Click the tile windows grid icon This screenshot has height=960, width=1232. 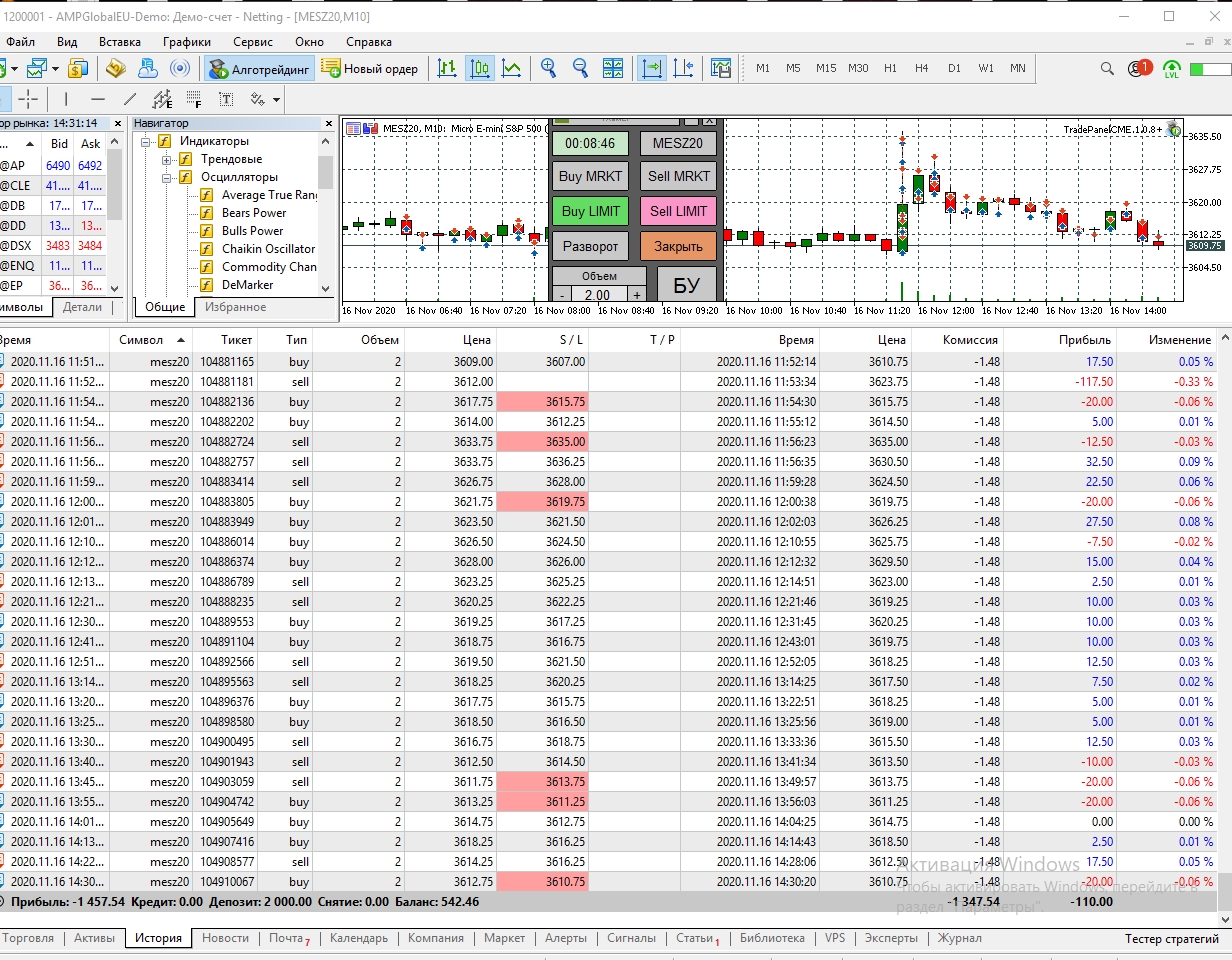613,68
